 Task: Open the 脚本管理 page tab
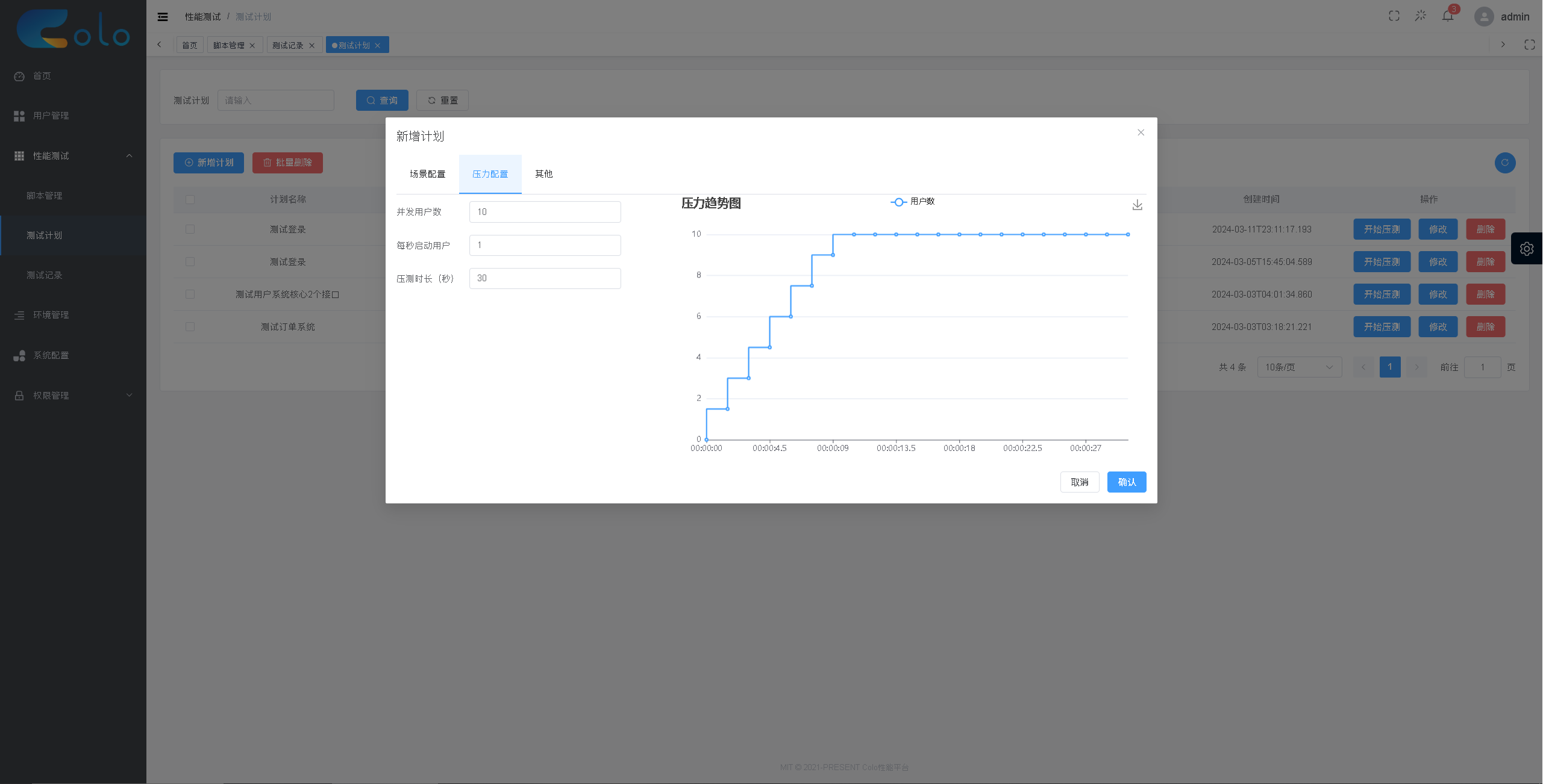click(229, 45)
